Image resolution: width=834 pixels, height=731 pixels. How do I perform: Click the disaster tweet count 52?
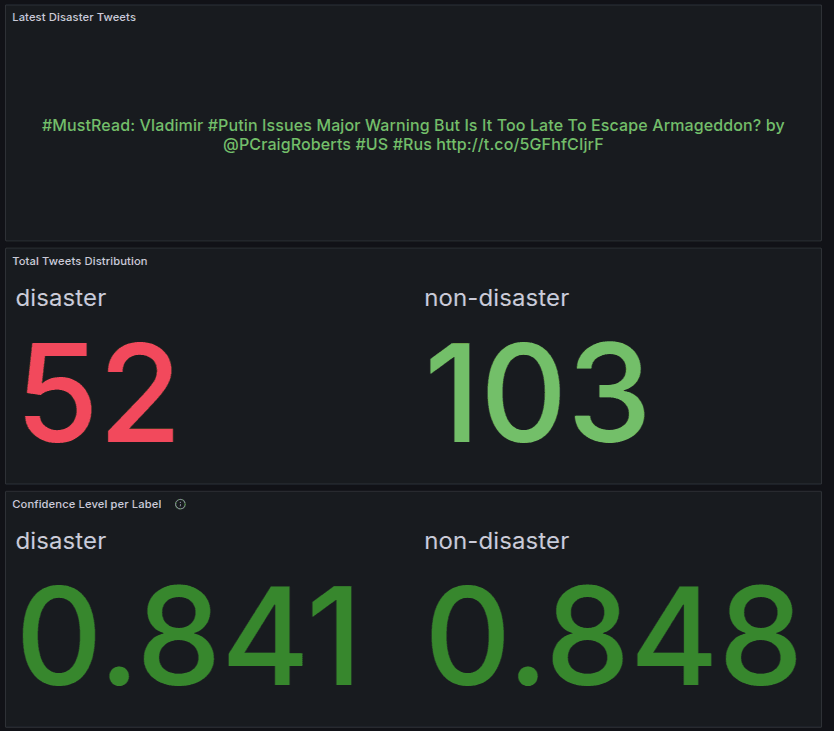pos(99,393)
